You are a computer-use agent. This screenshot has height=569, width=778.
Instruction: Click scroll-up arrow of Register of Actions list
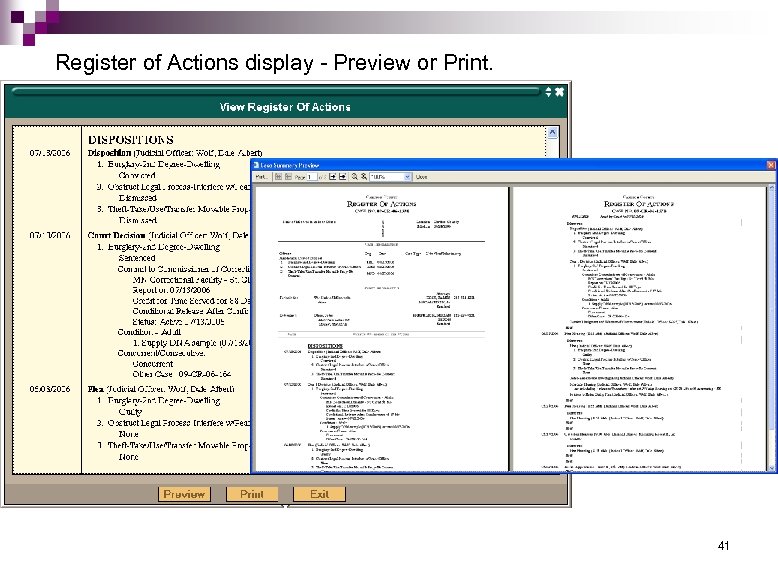(x=552, y=132)
